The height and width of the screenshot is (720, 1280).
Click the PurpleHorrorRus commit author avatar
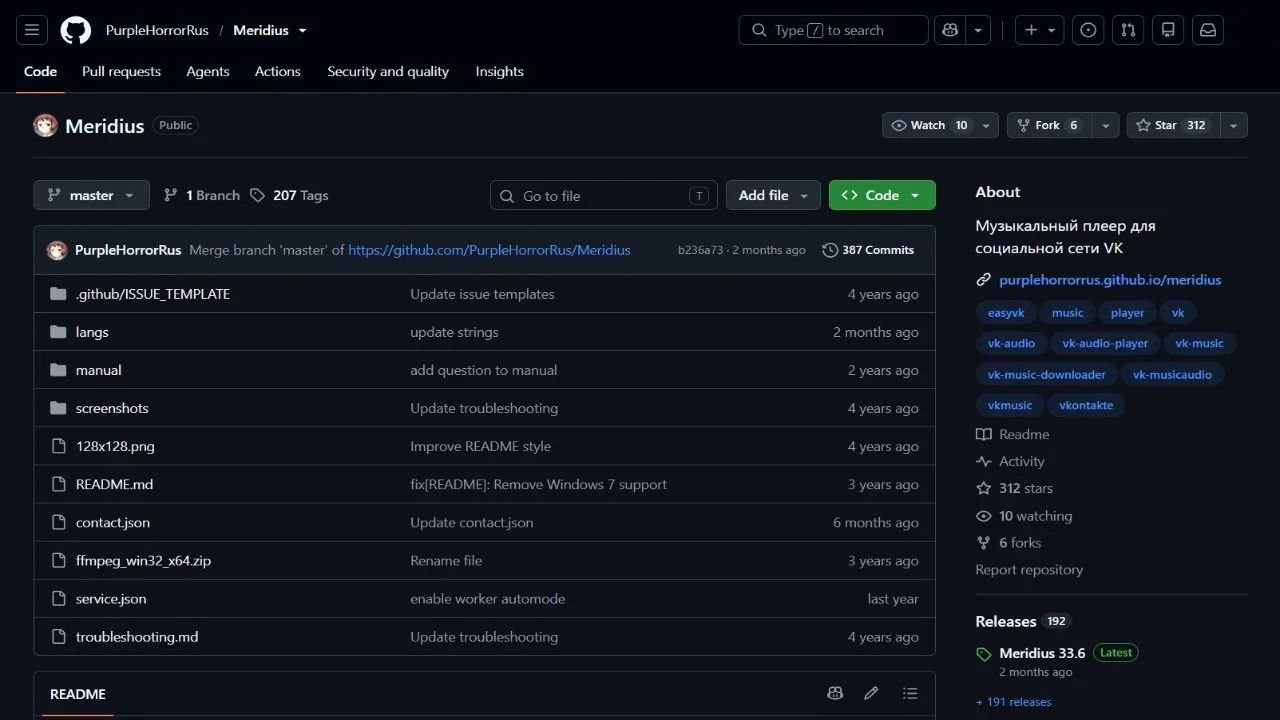tap(57, 250)
